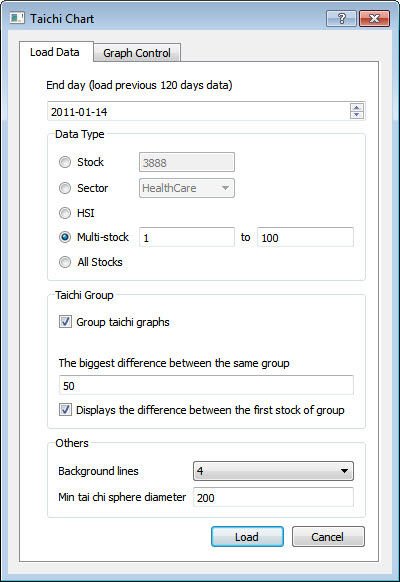This screenshot has width=400, height=582.
Task: Uncheck Group taichi graphs checkbox
Action: coord(65,322)
